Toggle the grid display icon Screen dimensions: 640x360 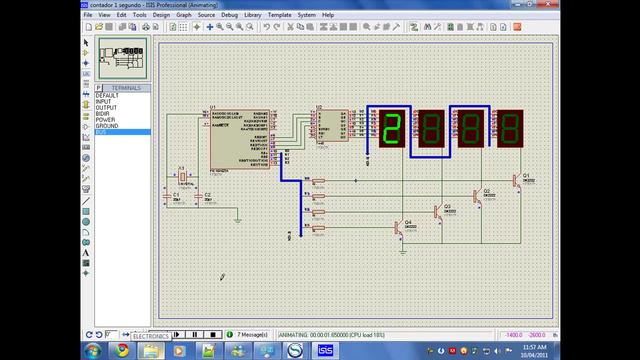183,27
